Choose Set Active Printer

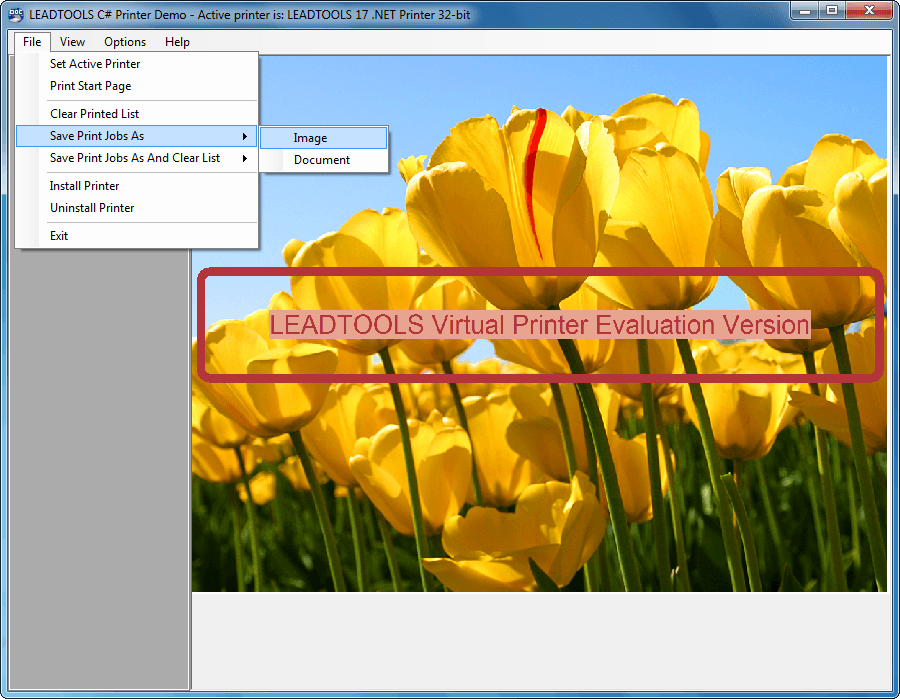pos(137,64)
